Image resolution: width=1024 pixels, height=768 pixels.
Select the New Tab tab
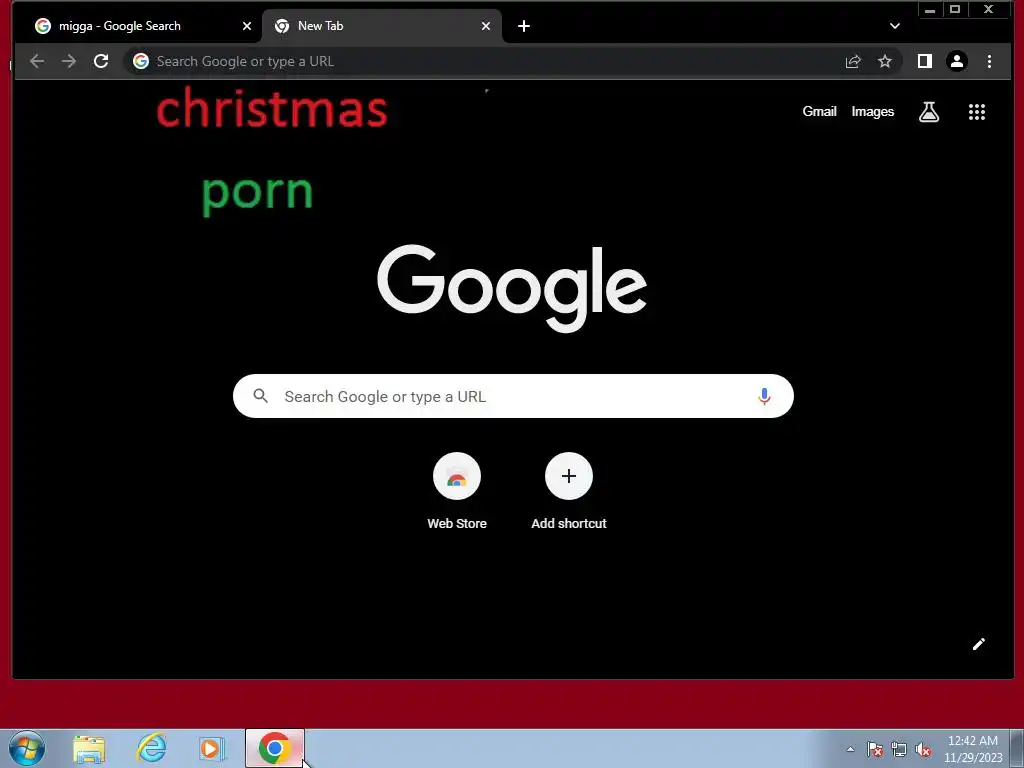tap(382, 26)
